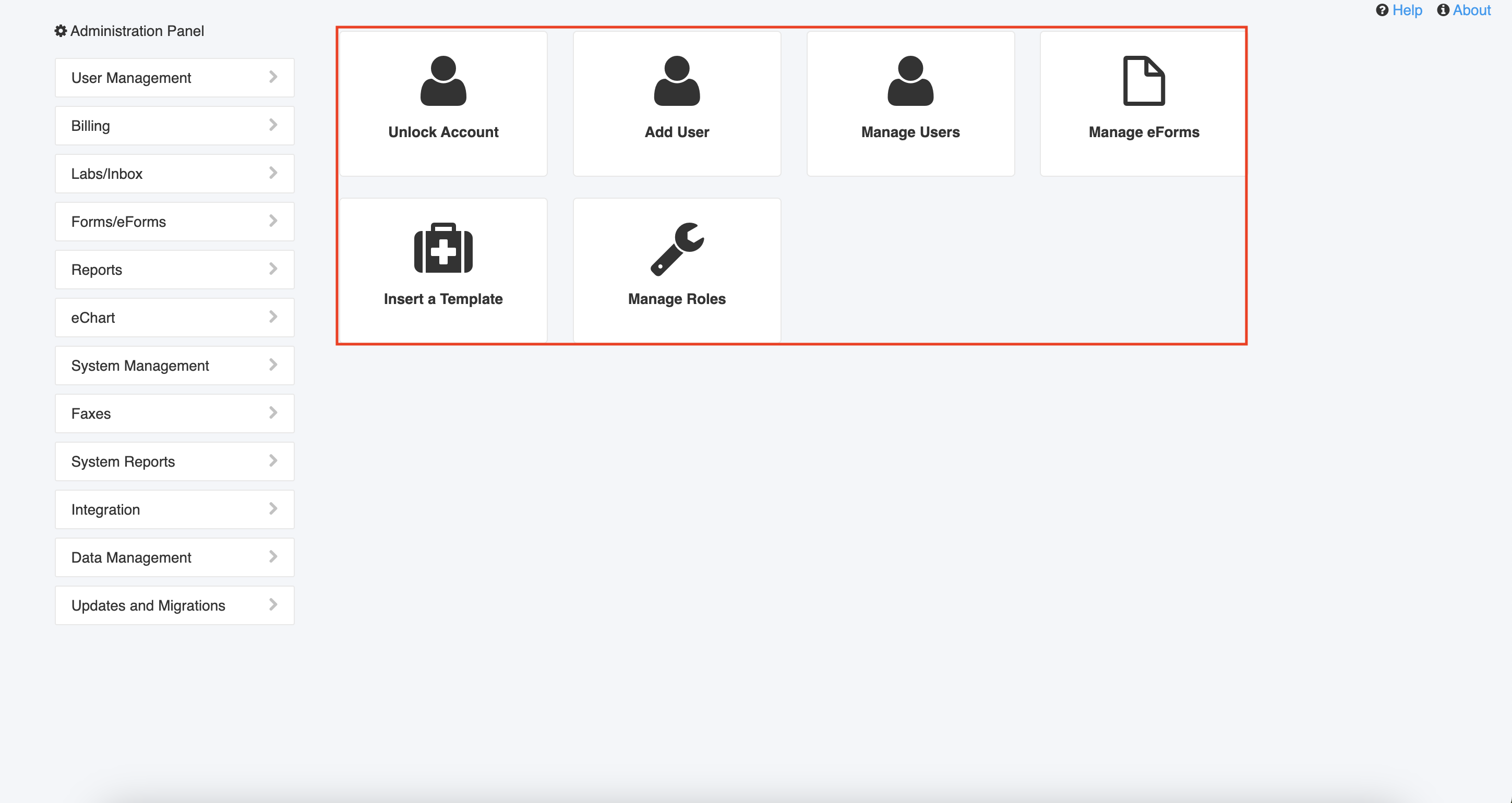Click the info icon beside About

pos(1443,10)
